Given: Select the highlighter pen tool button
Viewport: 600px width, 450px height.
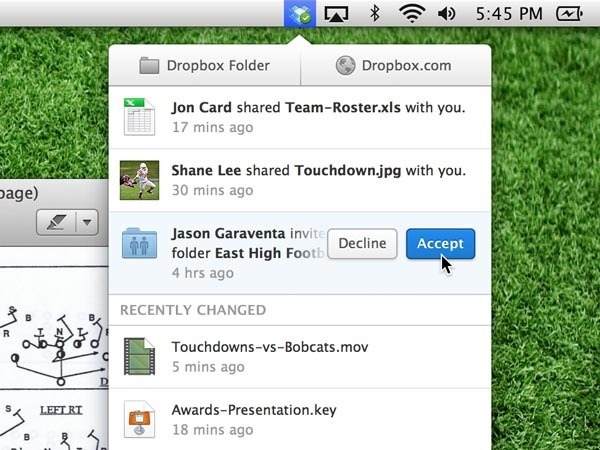Looking at the screenshot, I should 57,222.
